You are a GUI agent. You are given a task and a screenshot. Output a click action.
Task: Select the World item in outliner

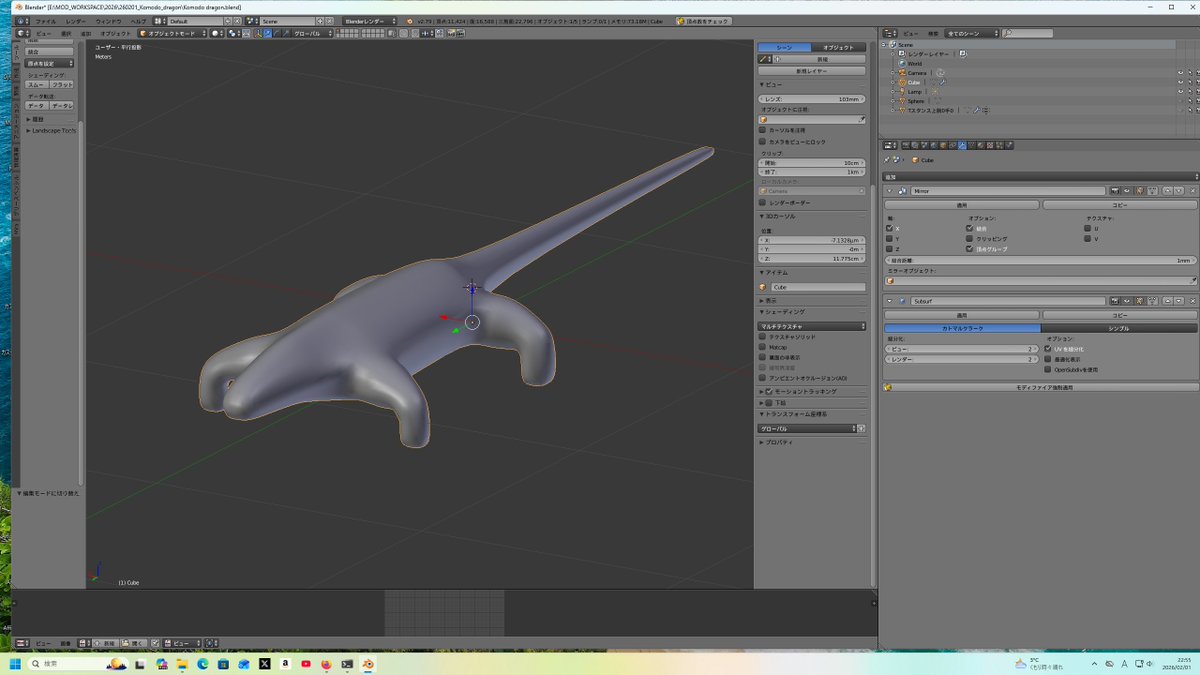[915, 63]
